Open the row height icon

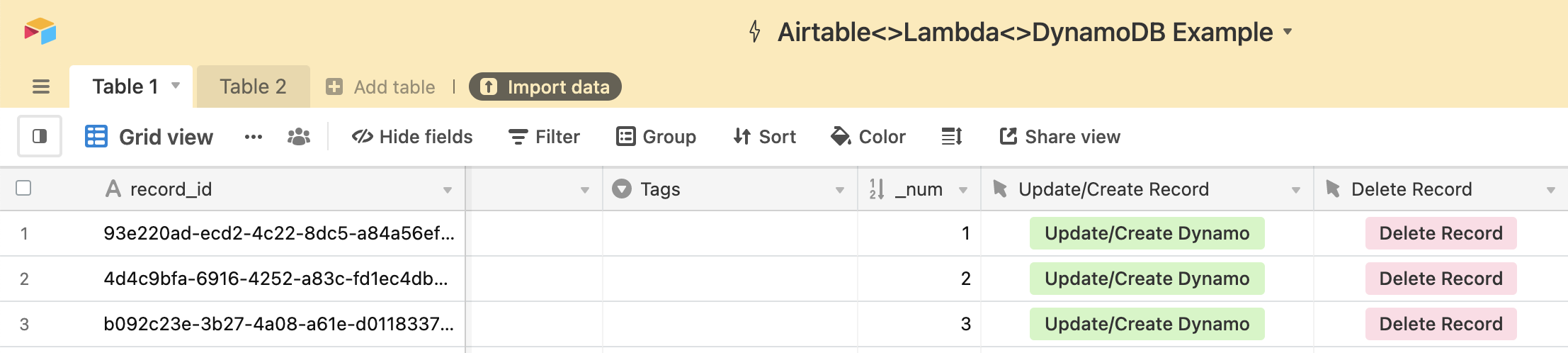[952, 136]
